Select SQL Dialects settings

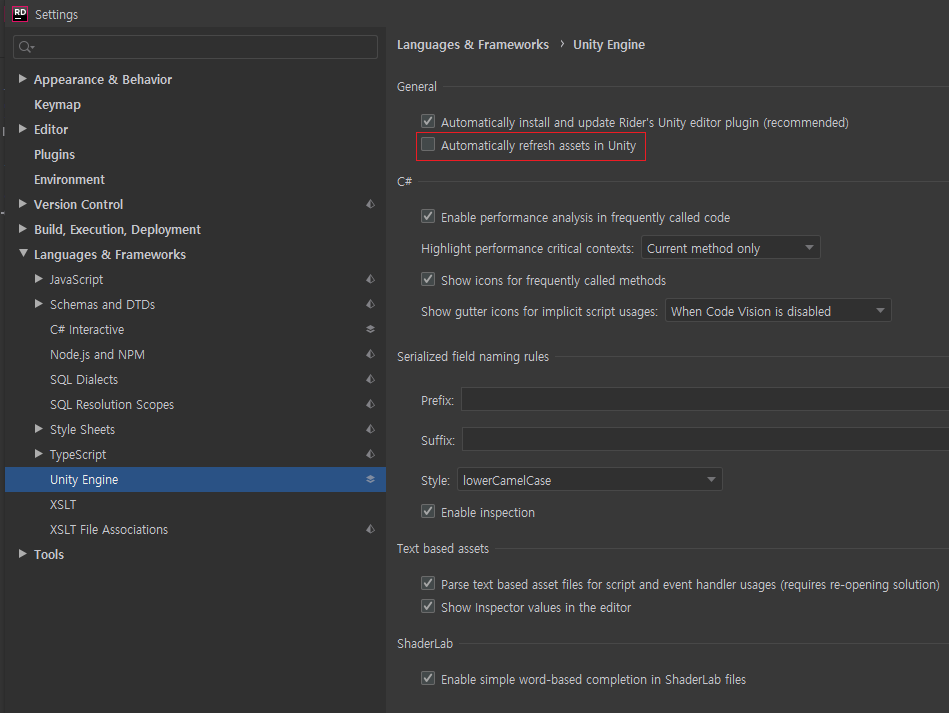(x=84, y=380)
